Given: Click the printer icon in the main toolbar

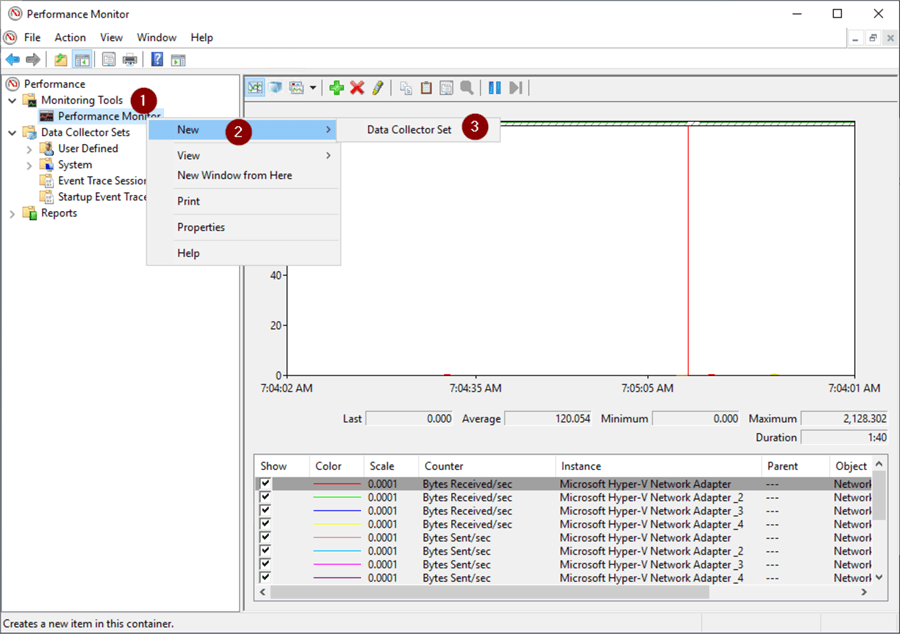Looking at the screenshot, I should (130, 59).
